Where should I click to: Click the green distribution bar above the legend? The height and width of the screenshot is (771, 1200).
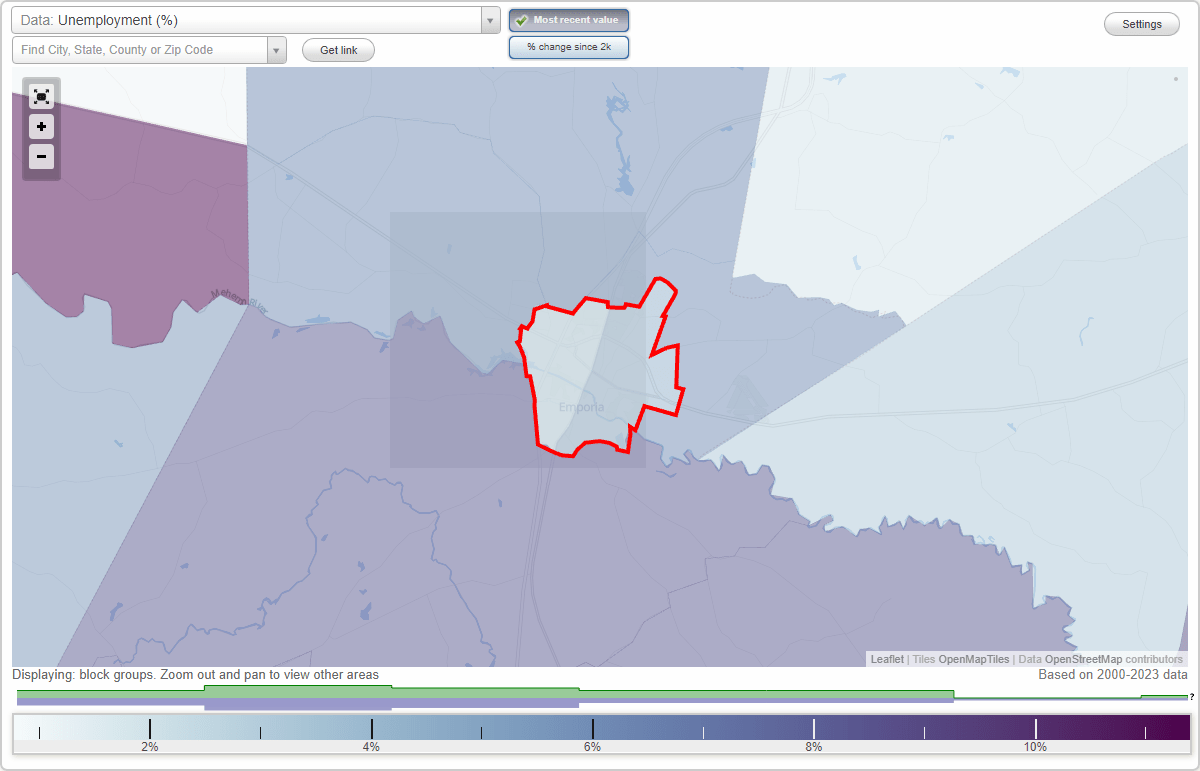(300, 692)
